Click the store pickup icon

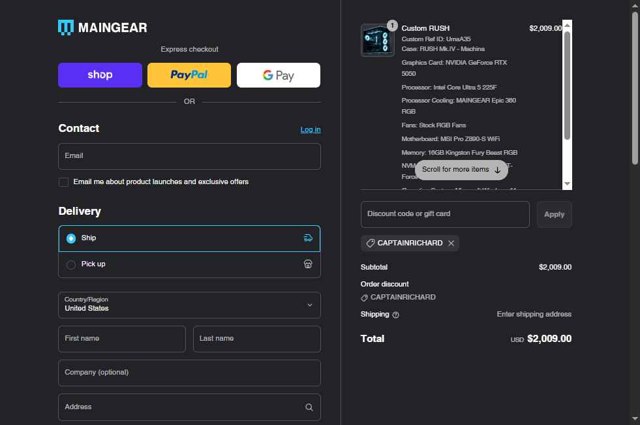308,264
